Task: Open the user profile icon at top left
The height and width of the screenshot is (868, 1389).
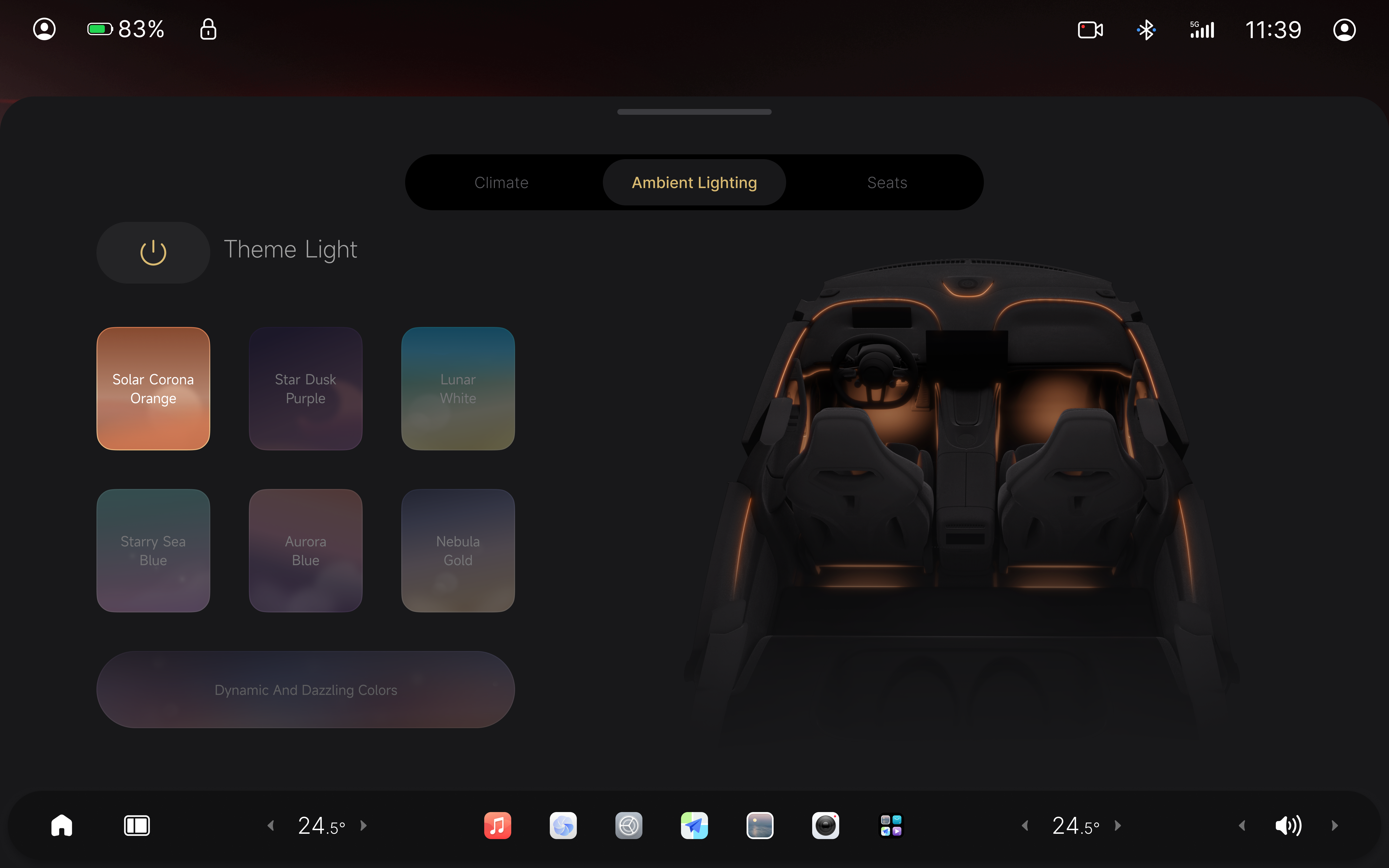Action: [44, 29]
